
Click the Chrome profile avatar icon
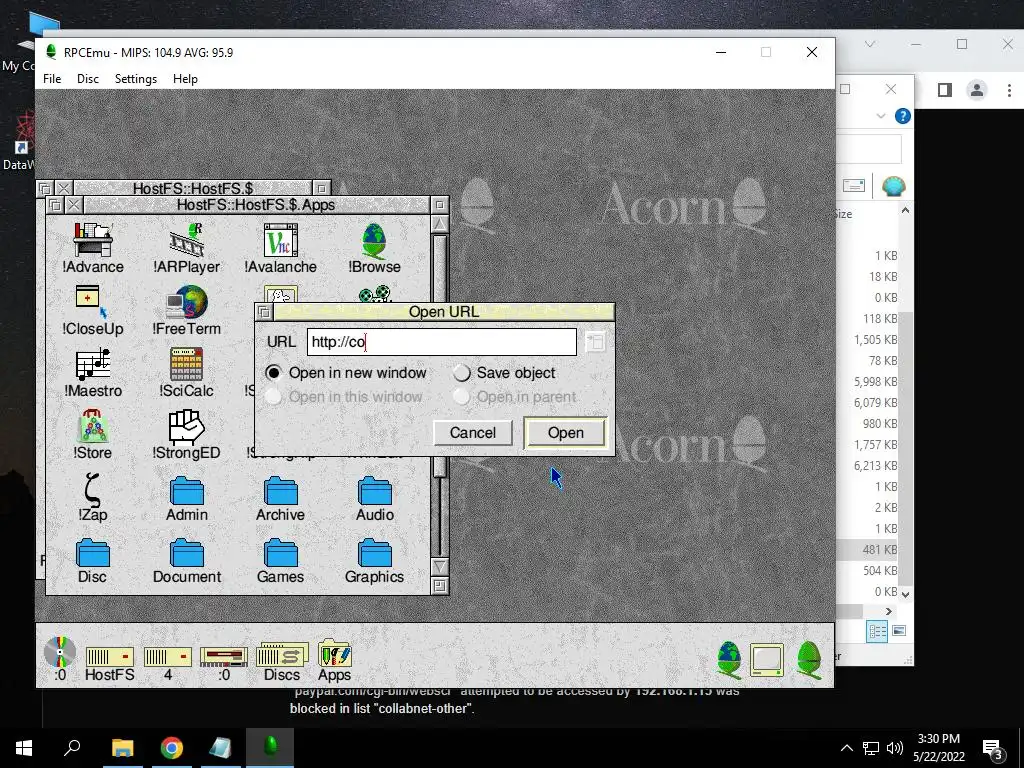(977, 90)
